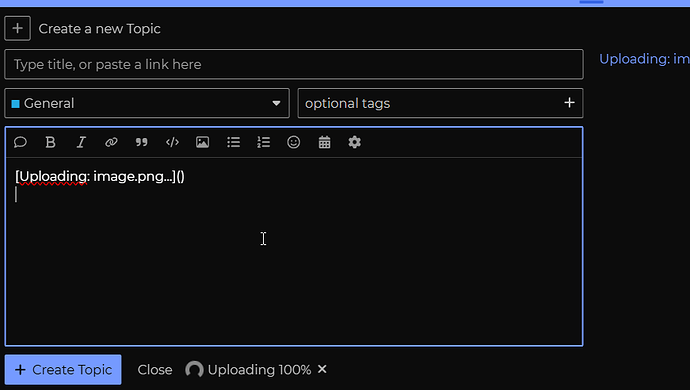Insert date and time via calendar icon
The image size is (690, 390).
(x=324, y=142)
